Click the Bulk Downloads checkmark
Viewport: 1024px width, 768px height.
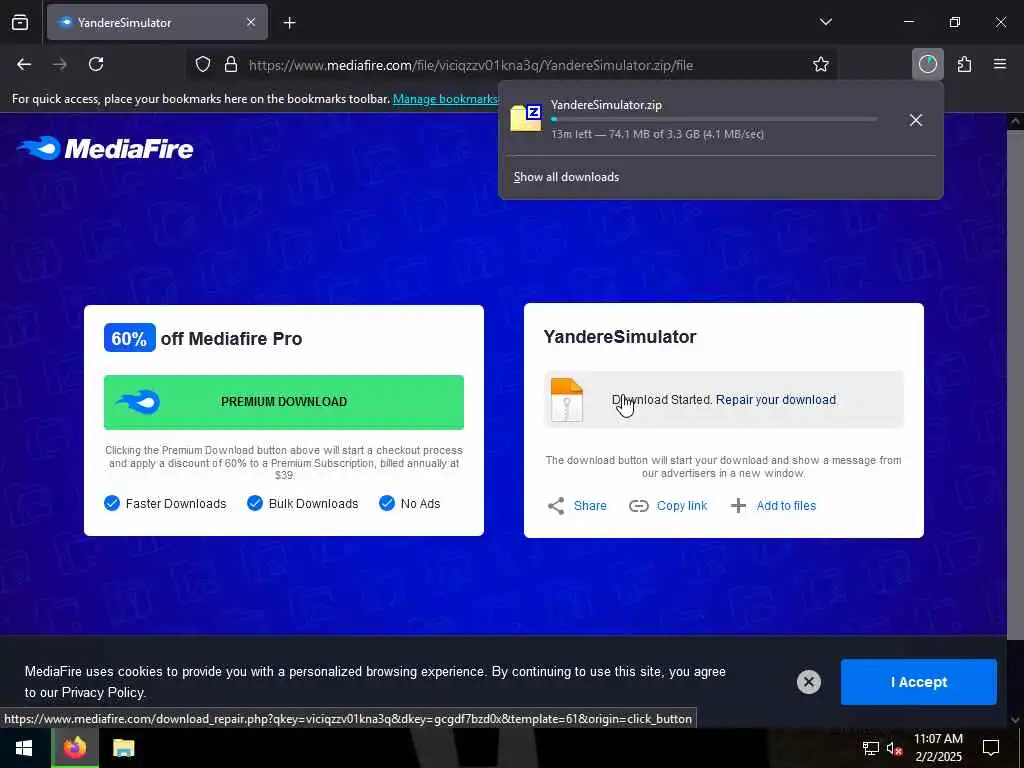(x=255, y=504)
